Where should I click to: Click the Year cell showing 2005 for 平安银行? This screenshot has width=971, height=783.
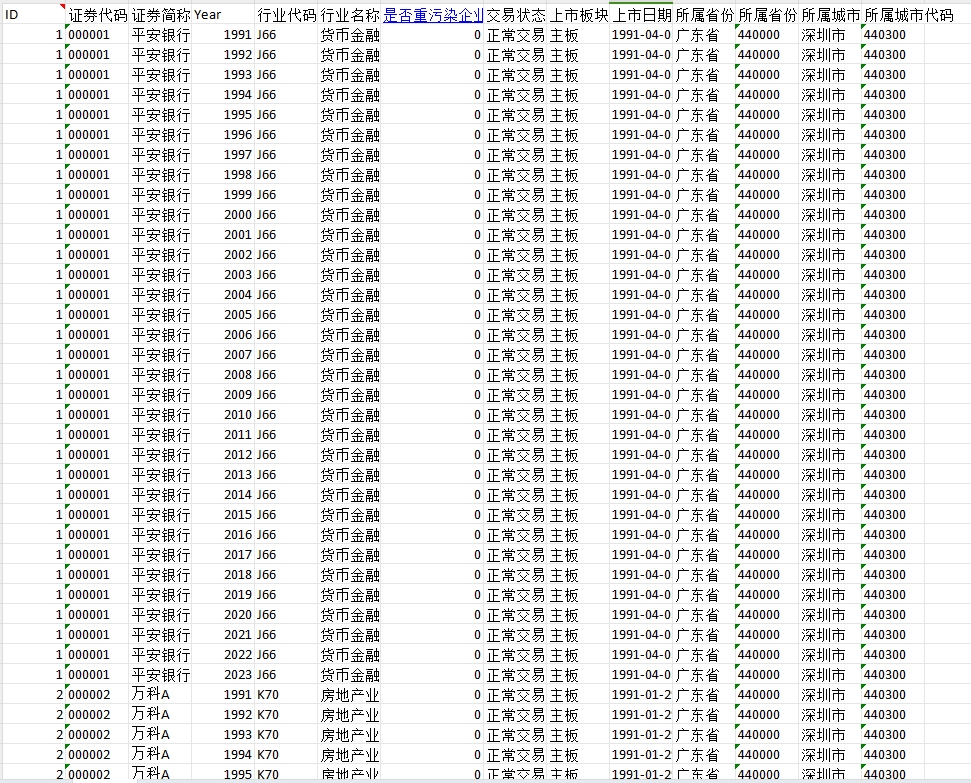[223, 315]
